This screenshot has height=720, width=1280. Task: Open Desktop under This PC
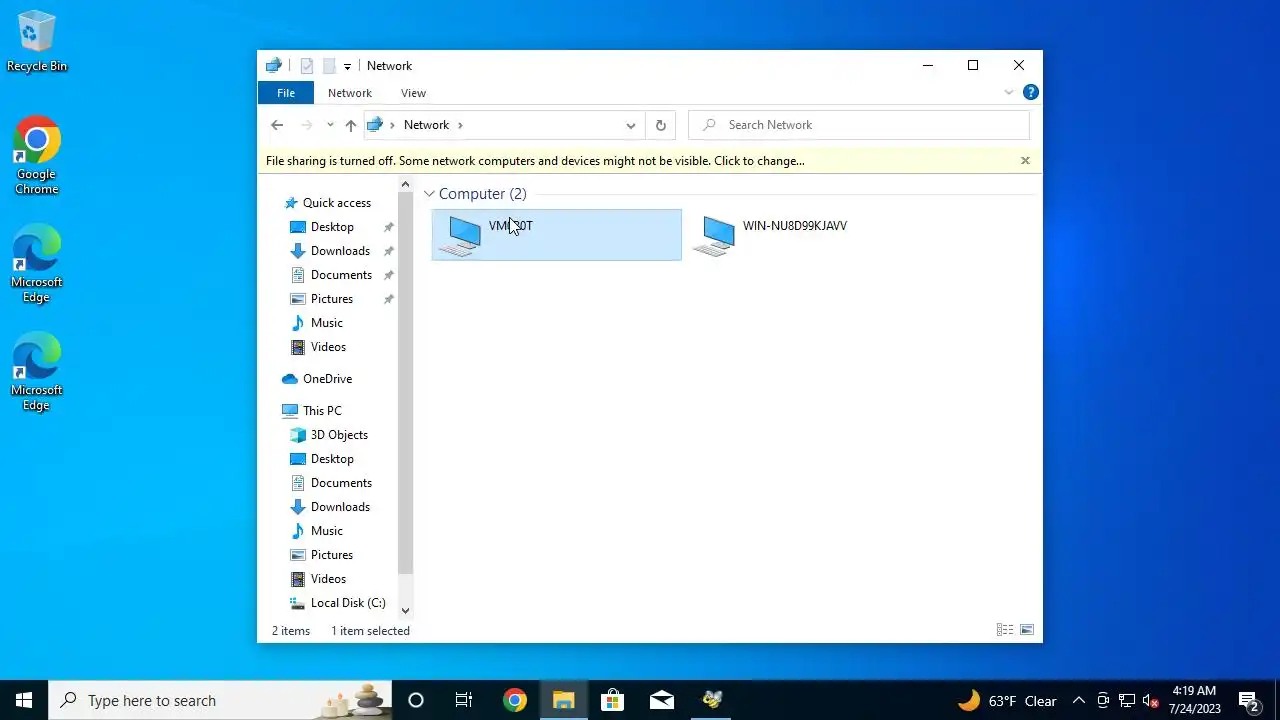(x=332, y=459)
